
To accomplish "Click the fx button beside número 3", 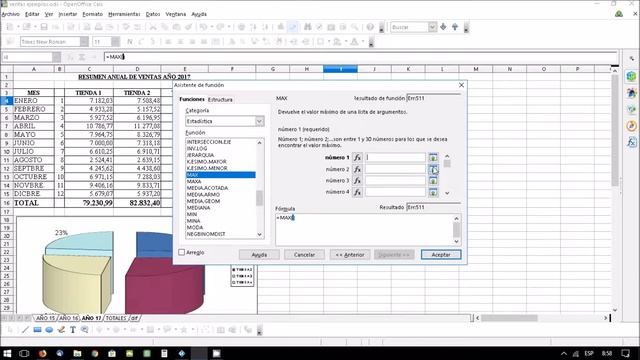I will tap(357, 180).
